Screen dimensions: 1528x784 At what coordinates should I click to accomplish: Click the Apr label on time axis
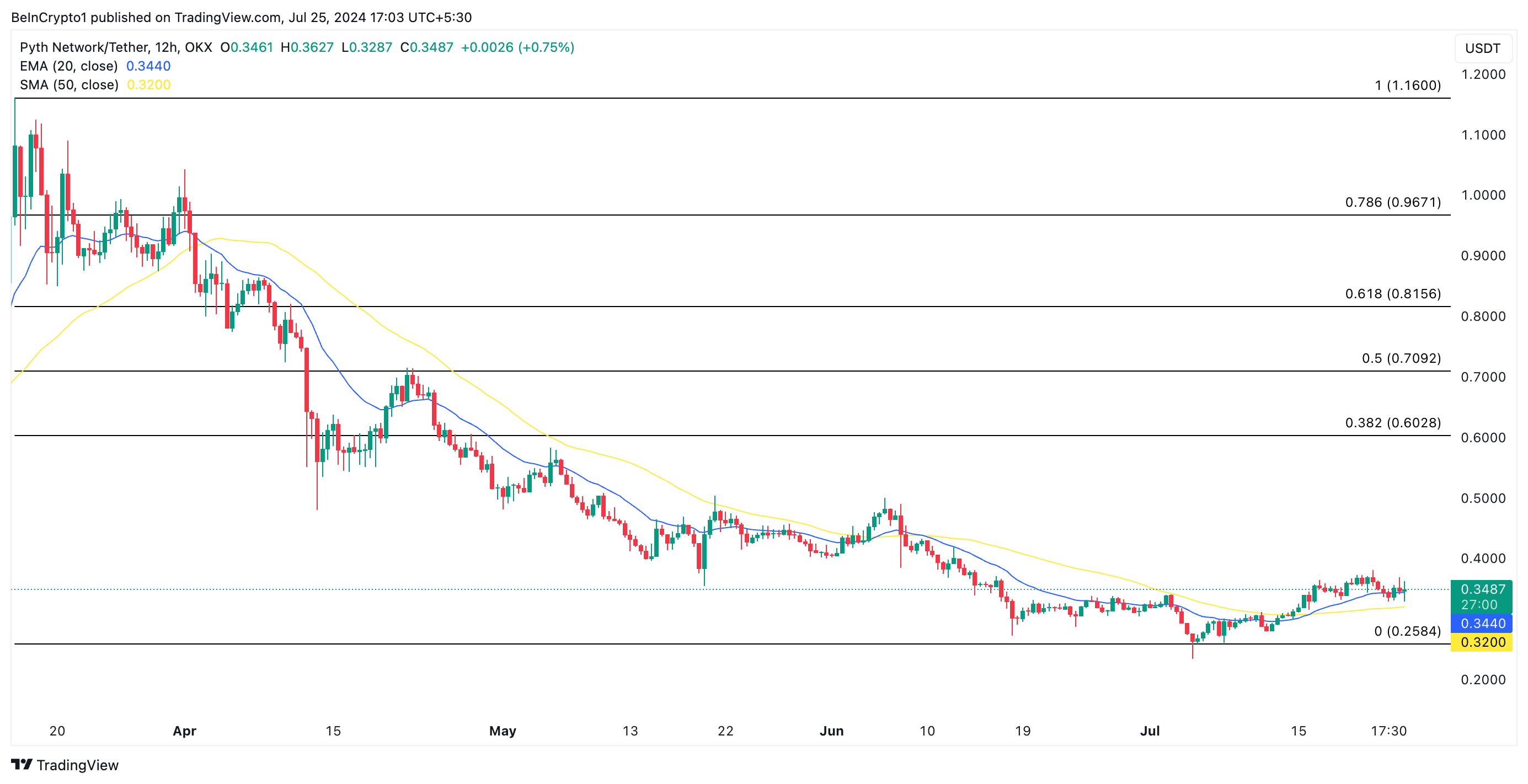184,731
